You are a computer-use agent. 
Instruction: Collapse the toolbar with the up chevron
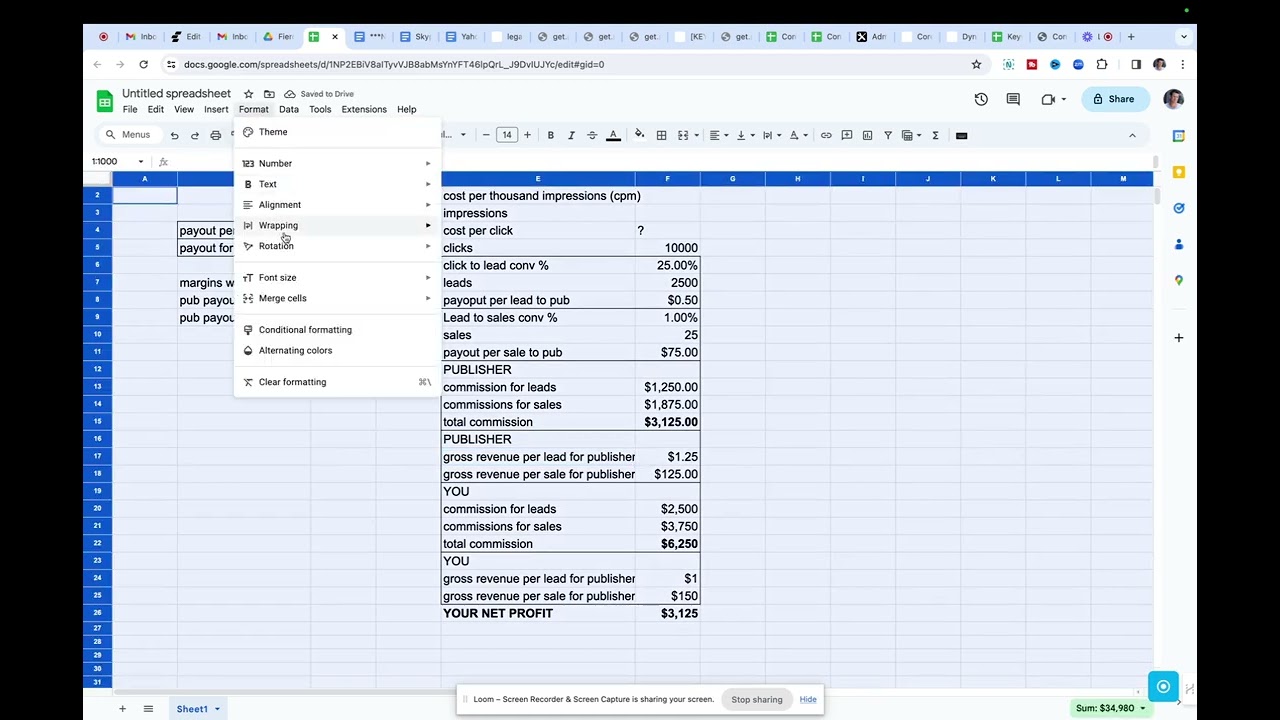coord(1132,135)
